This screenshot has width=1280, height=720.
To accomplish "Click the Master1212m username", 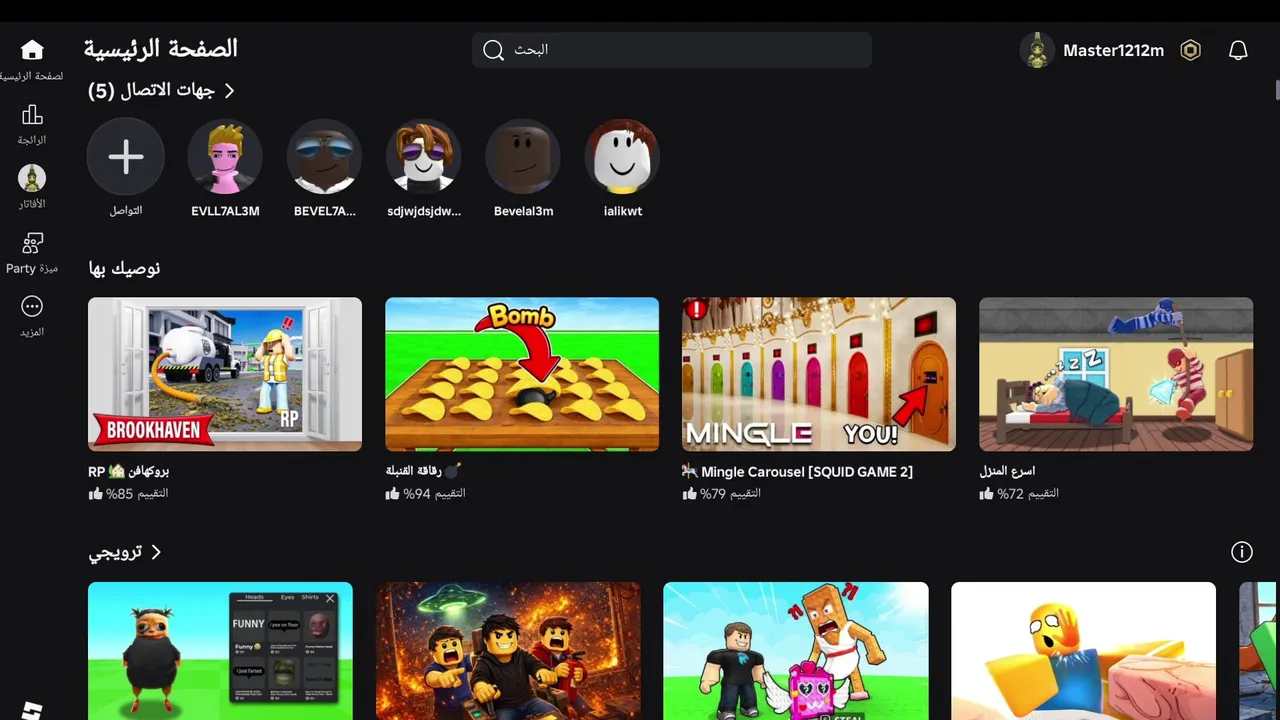I will tap(1113, 50).
